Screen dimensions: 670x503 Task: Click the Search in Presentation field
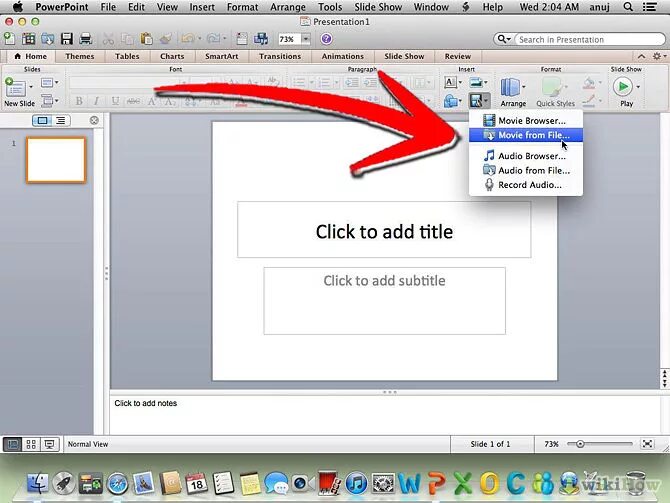[589, 39]
